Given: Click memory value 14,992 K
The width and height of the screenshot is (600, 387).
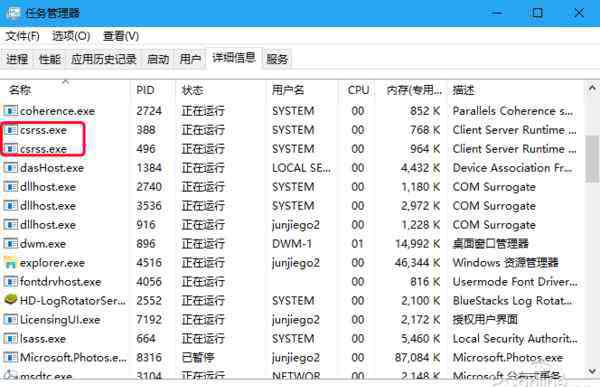Looking at the screenshot, I should (x=417, y=244).
